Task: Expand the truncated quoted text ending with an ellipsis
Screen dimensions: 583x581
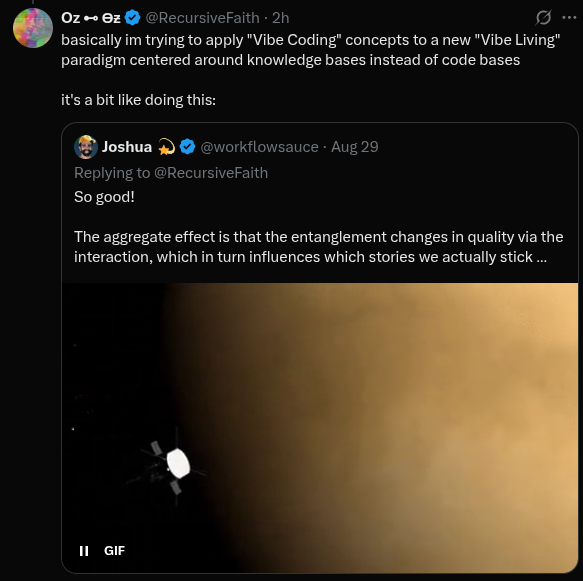Action: tap(542, 257)
